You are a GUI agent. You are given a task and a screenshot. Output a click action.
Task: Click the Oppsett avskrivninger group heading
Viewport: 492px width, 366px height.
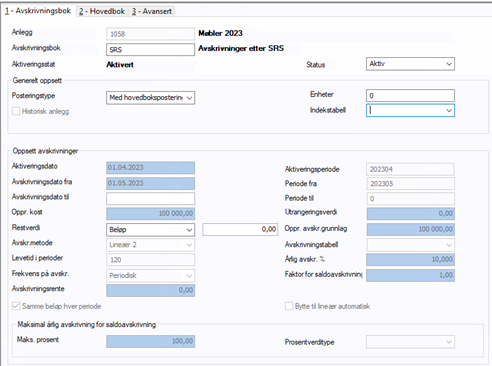click(x=45, y=151)
